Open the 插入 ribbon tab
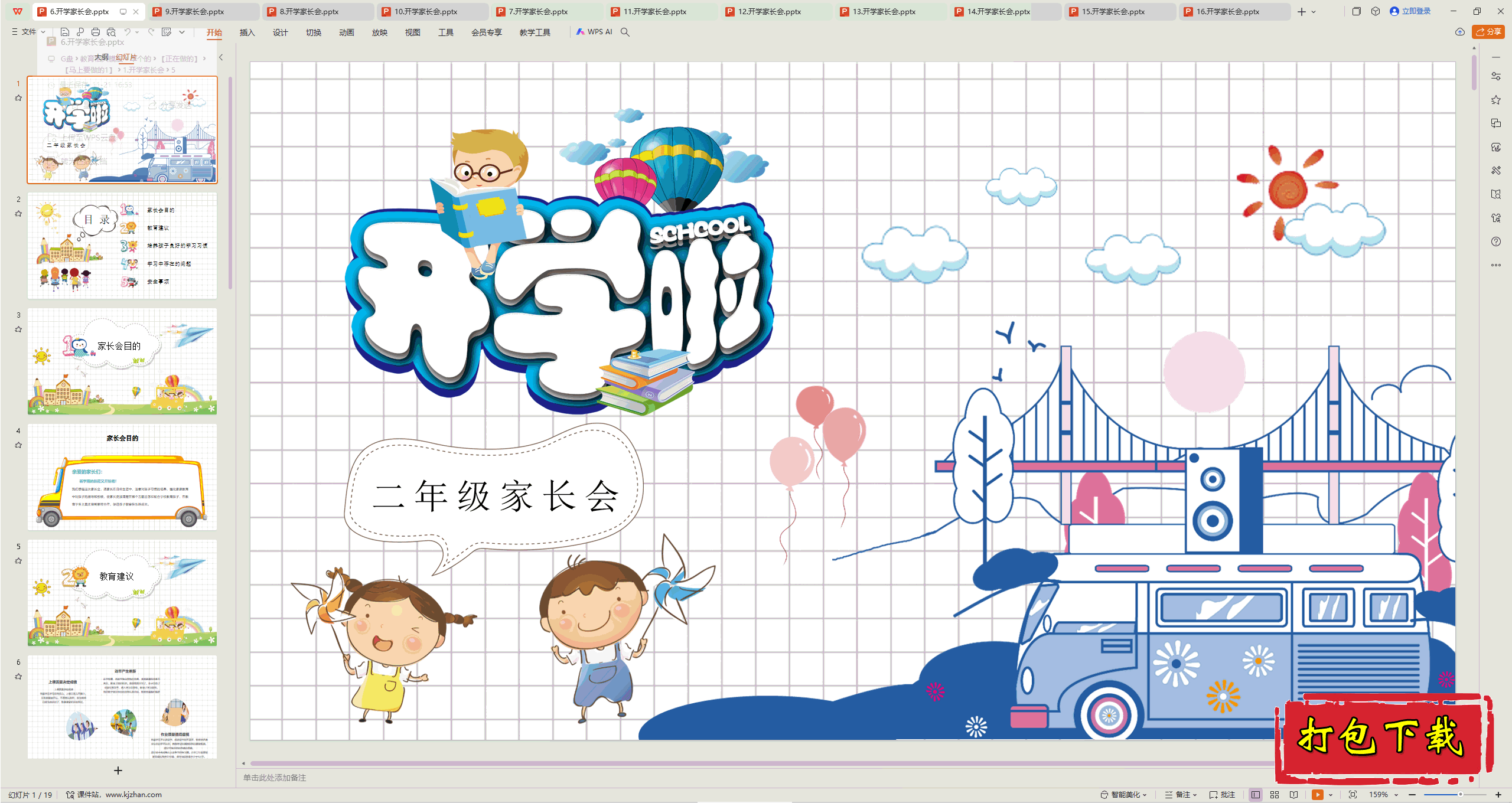The image size is (1512, 803). (x=247, y=32)
